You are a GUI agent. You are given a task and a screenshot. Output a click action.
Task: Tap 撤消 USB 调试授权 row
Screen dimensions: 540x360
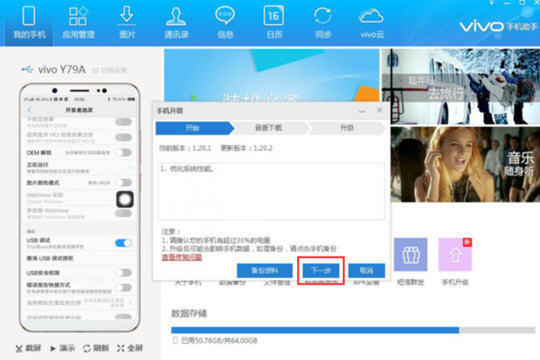pos(79,258)
